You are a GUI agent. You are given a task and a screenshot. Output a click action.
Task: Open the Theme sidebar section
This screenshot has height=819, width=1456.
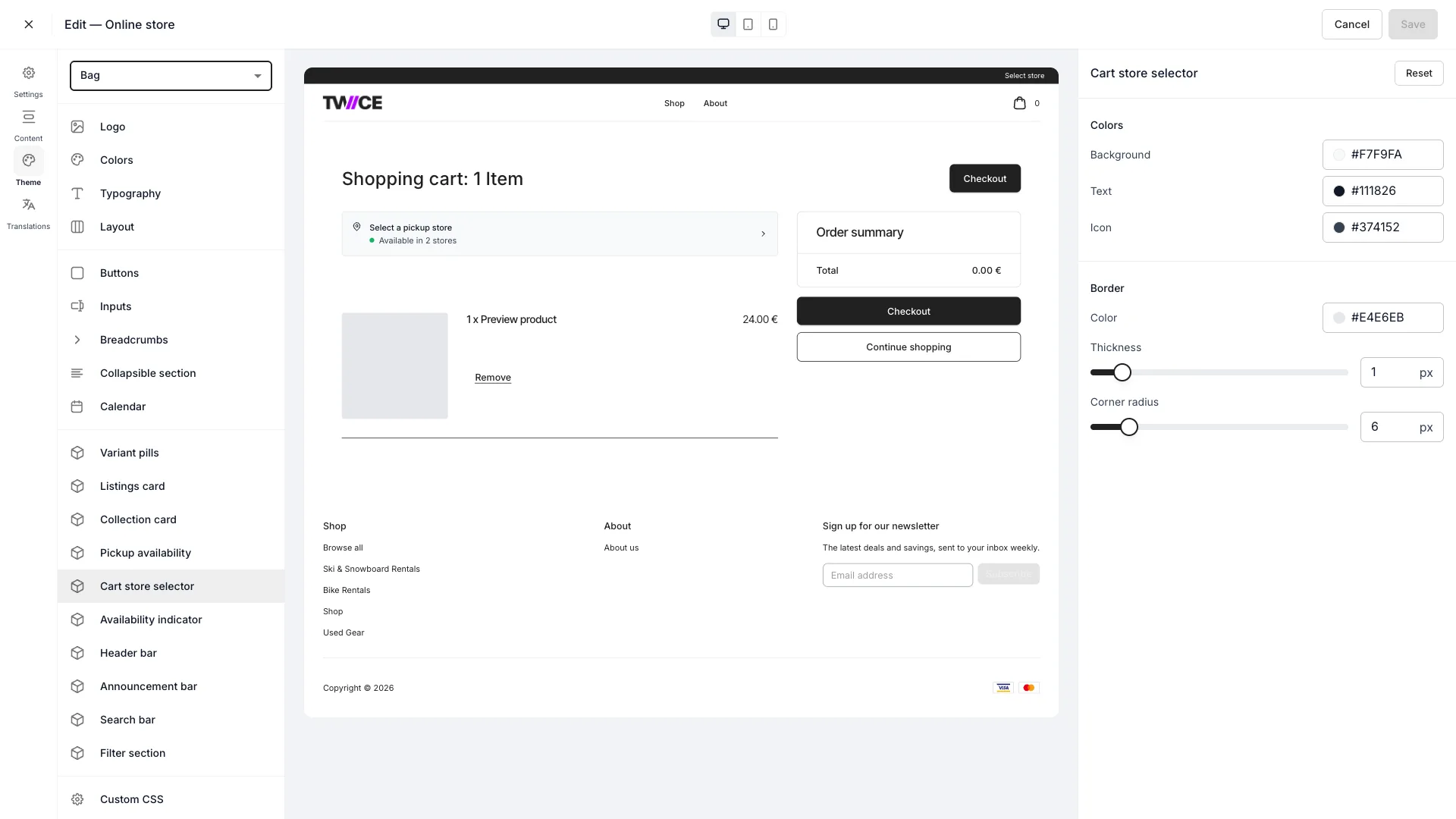coord(28,169)
